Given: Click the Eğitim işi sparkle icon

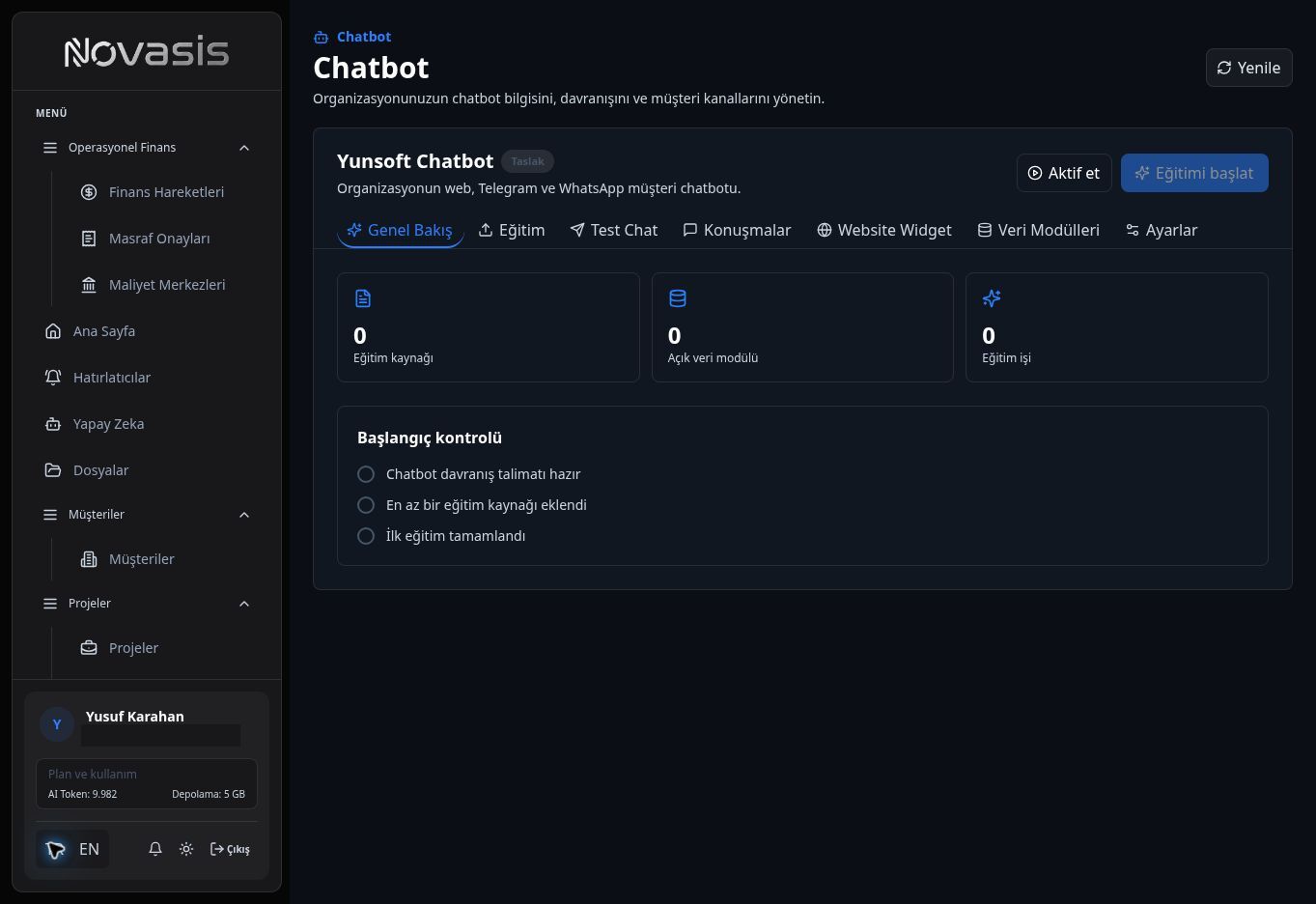Looking at the screenshot, I should [x=992, y=298].
